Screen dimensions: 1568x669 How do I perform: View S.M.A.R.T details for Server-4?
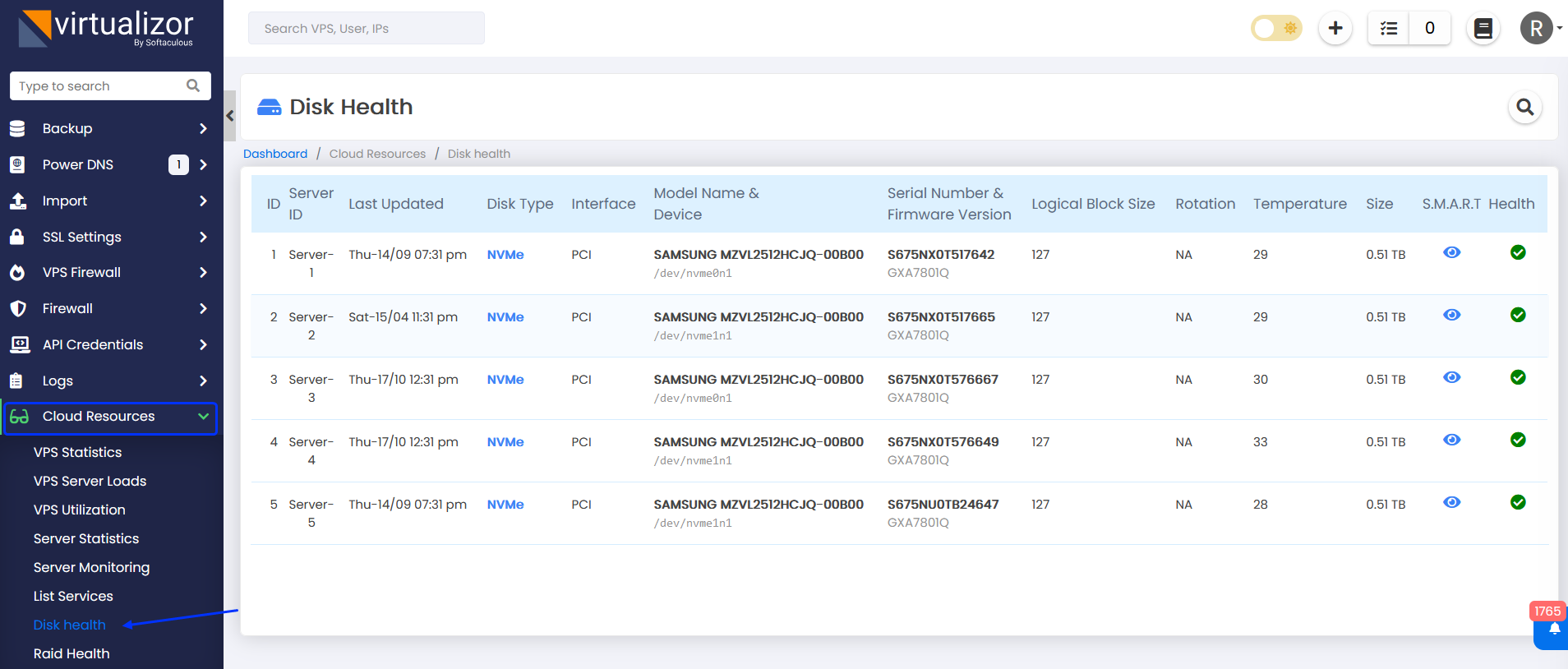[1452, 440]
